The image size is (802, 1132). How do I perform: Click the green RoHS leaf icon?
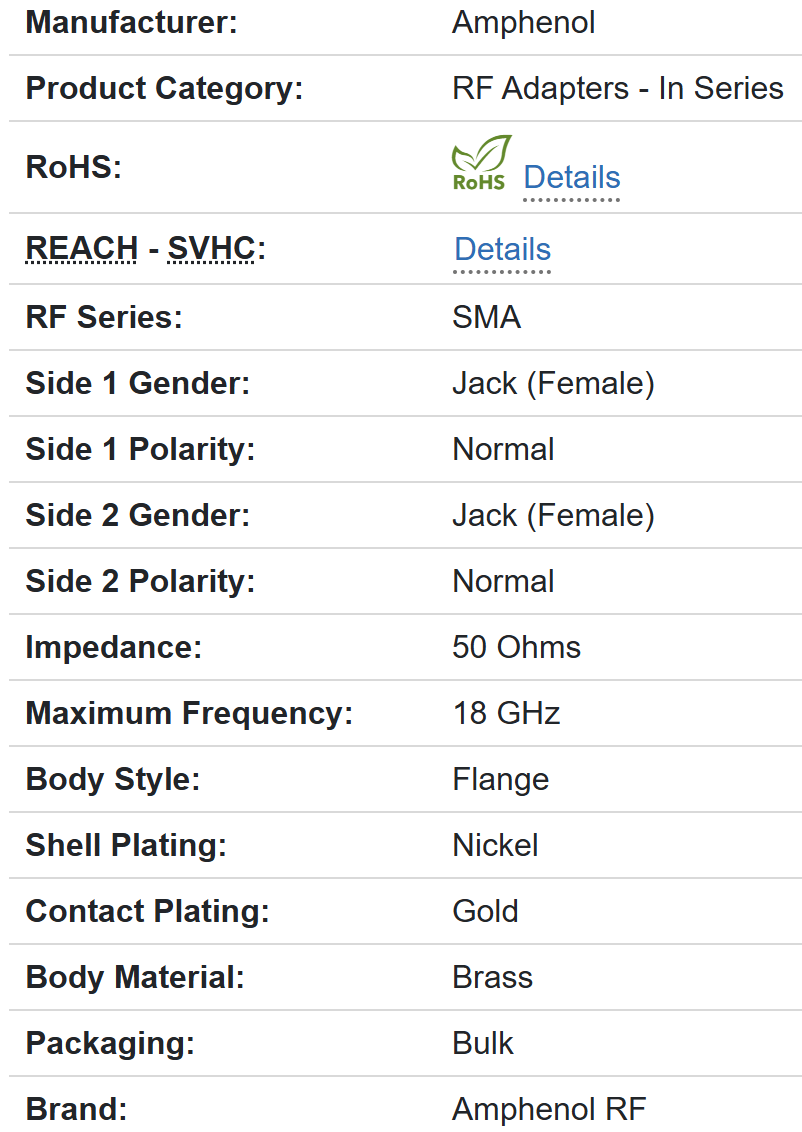480,163
